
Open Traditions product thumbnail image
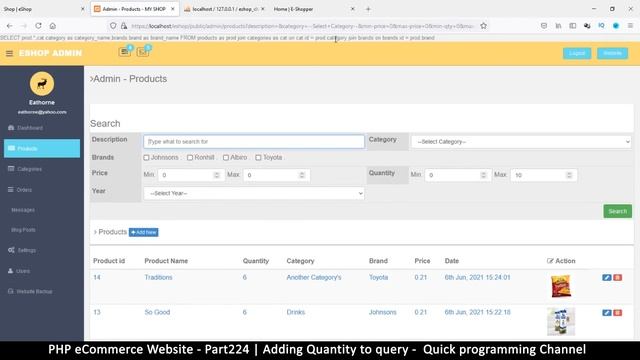point(561,286)
